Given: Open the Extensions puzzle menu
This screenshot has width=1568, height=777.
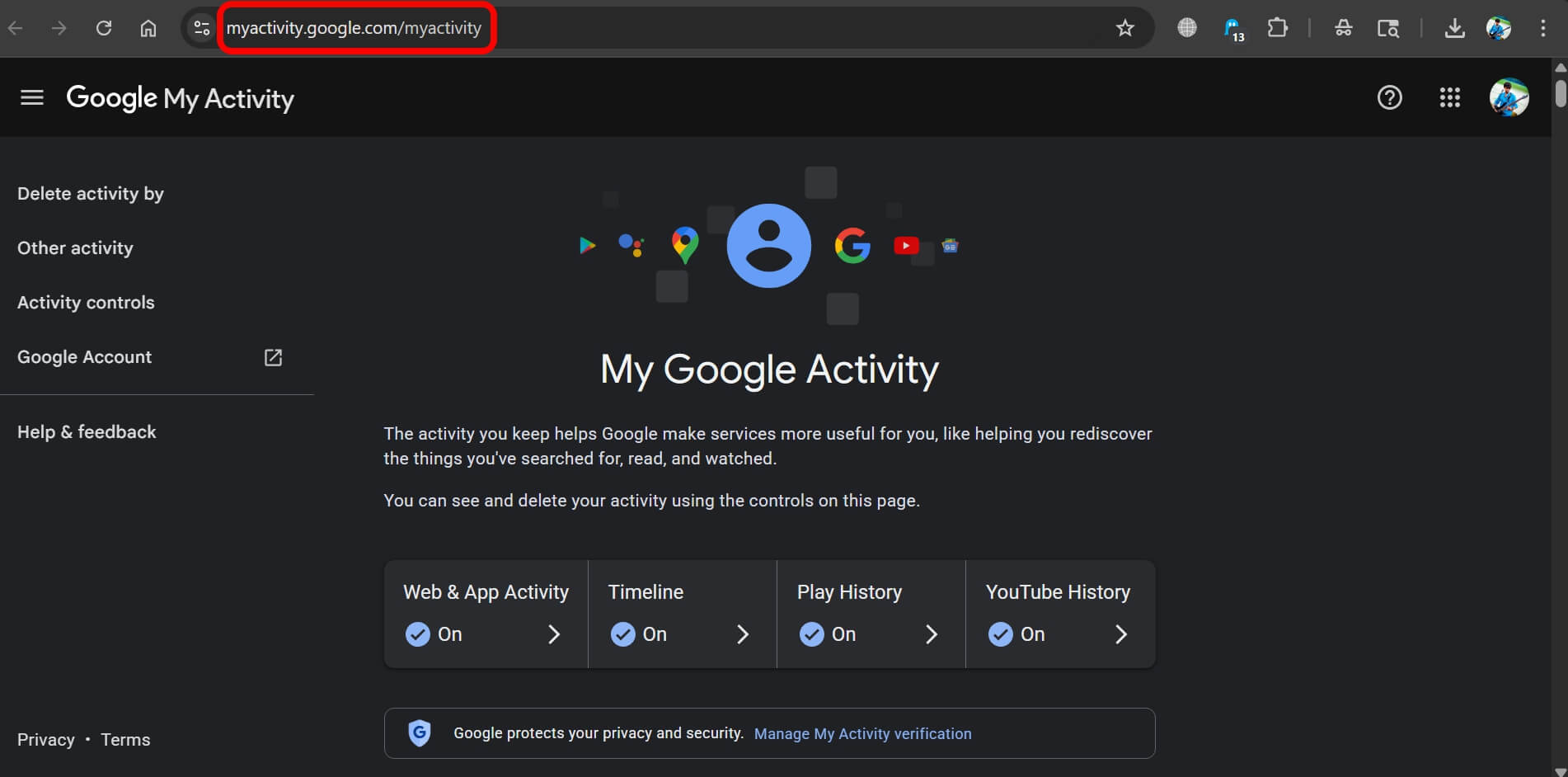Looking at the screenshot, I should pyautogui.click(x=1277, y=27).
